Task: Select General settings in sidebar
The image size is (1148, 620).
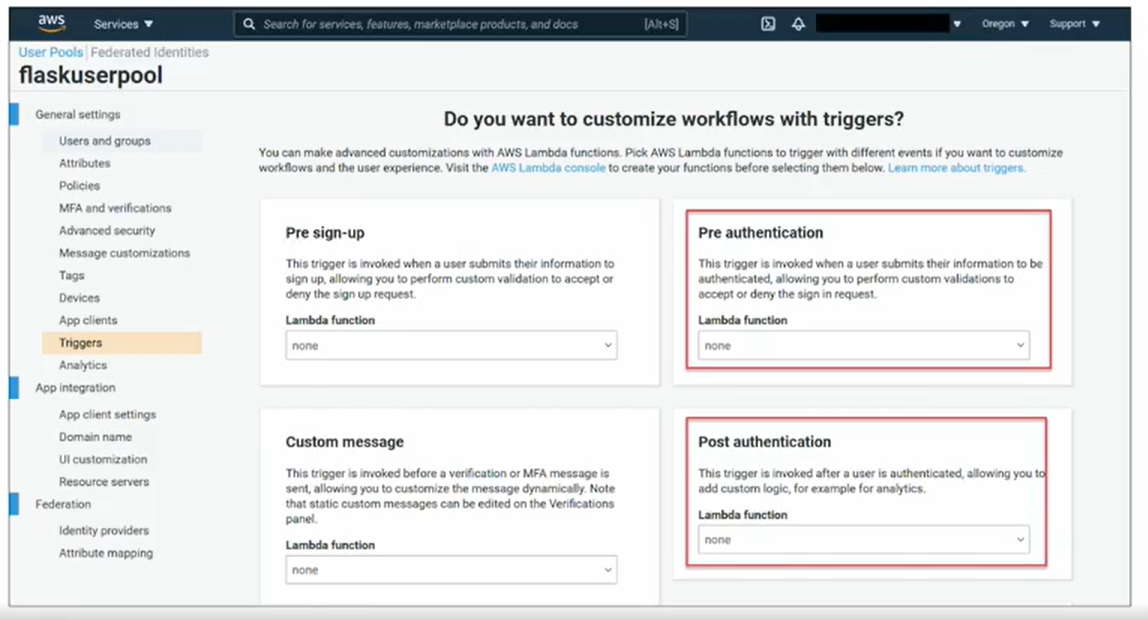Action: (x=78, y=114)
